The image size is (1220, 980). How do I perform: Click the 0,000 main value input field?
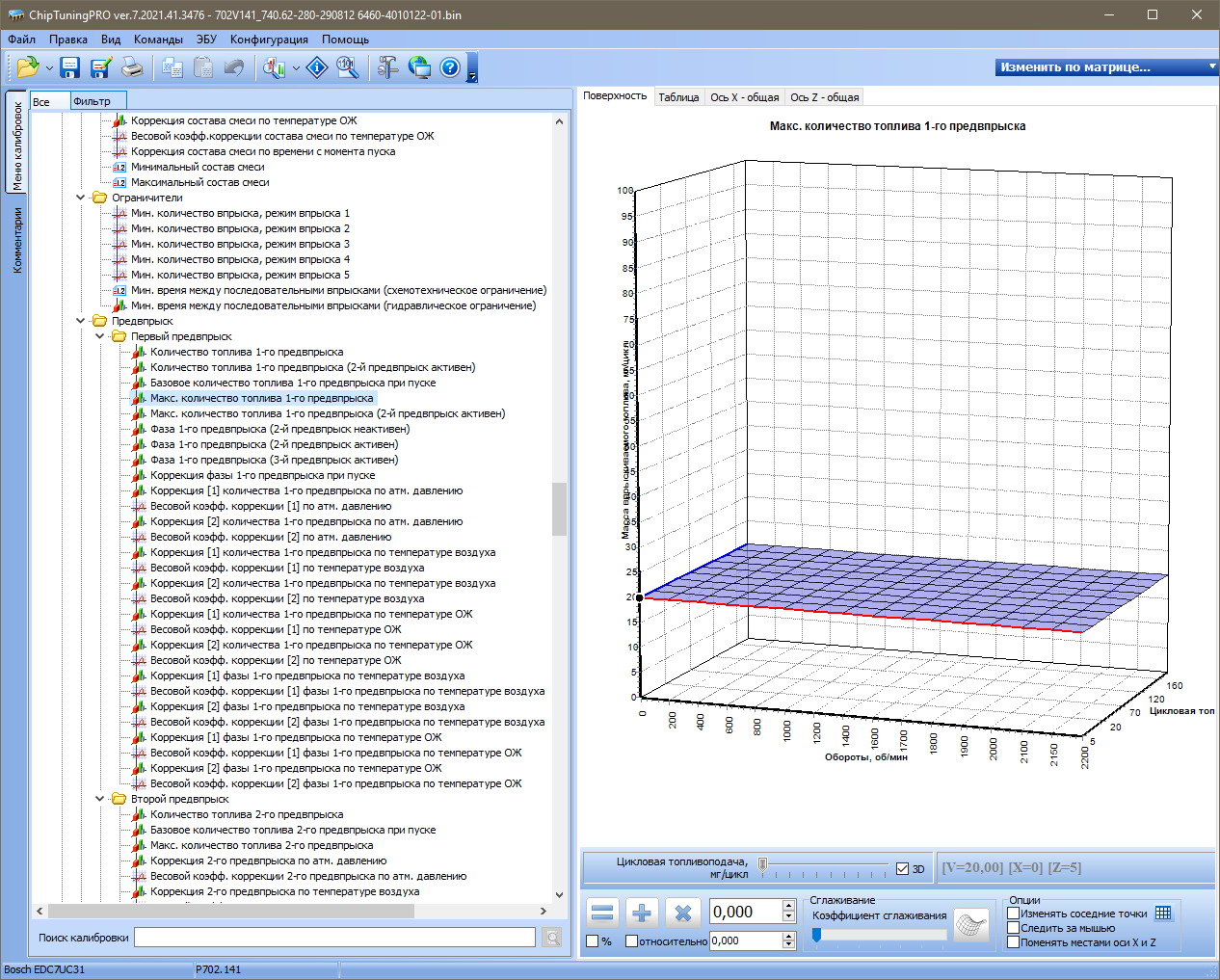tap(745, 912)
